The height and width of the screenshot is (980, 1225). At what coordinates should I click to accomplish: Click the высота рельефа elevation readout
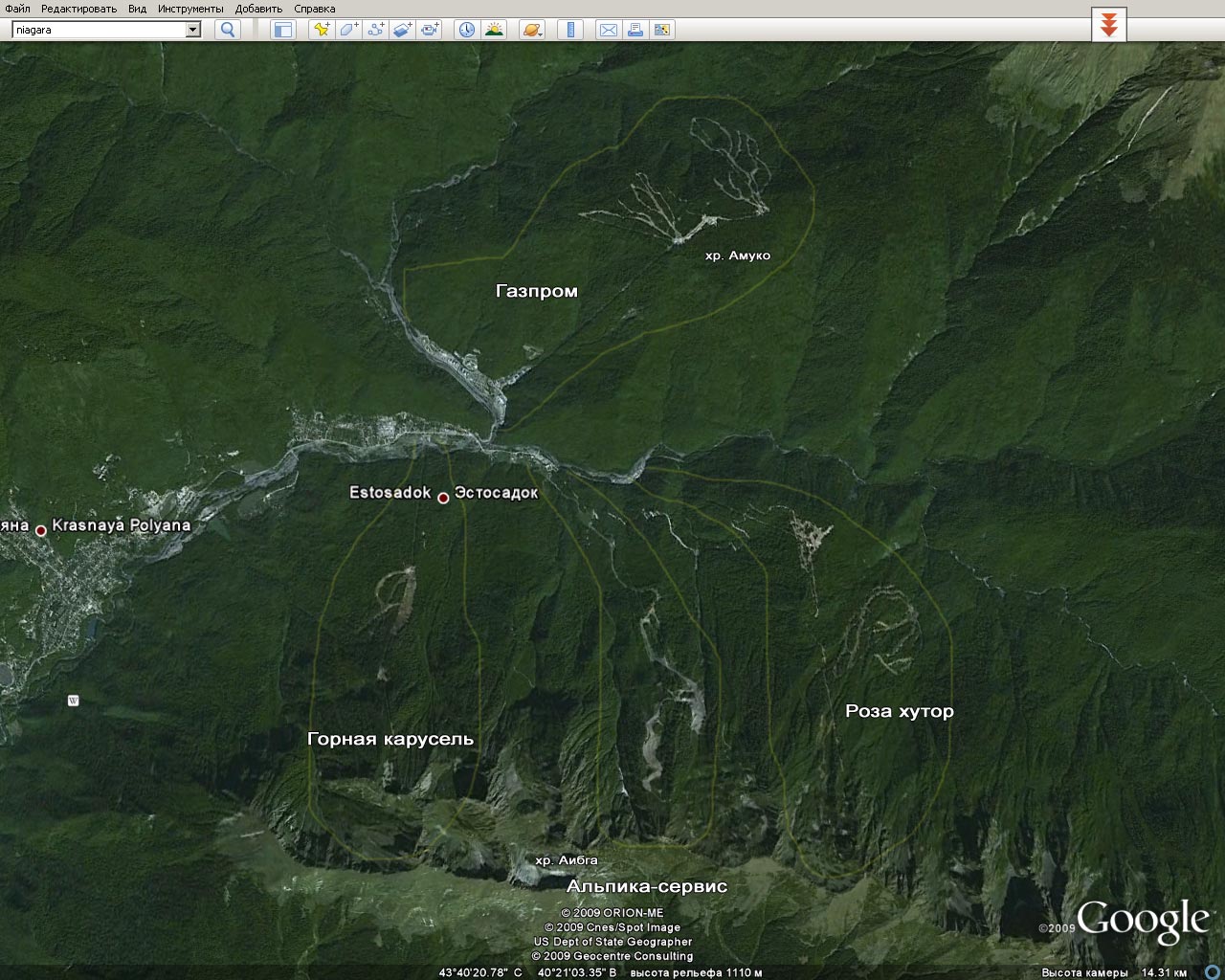pyautogui.click(x=696, y=972)
